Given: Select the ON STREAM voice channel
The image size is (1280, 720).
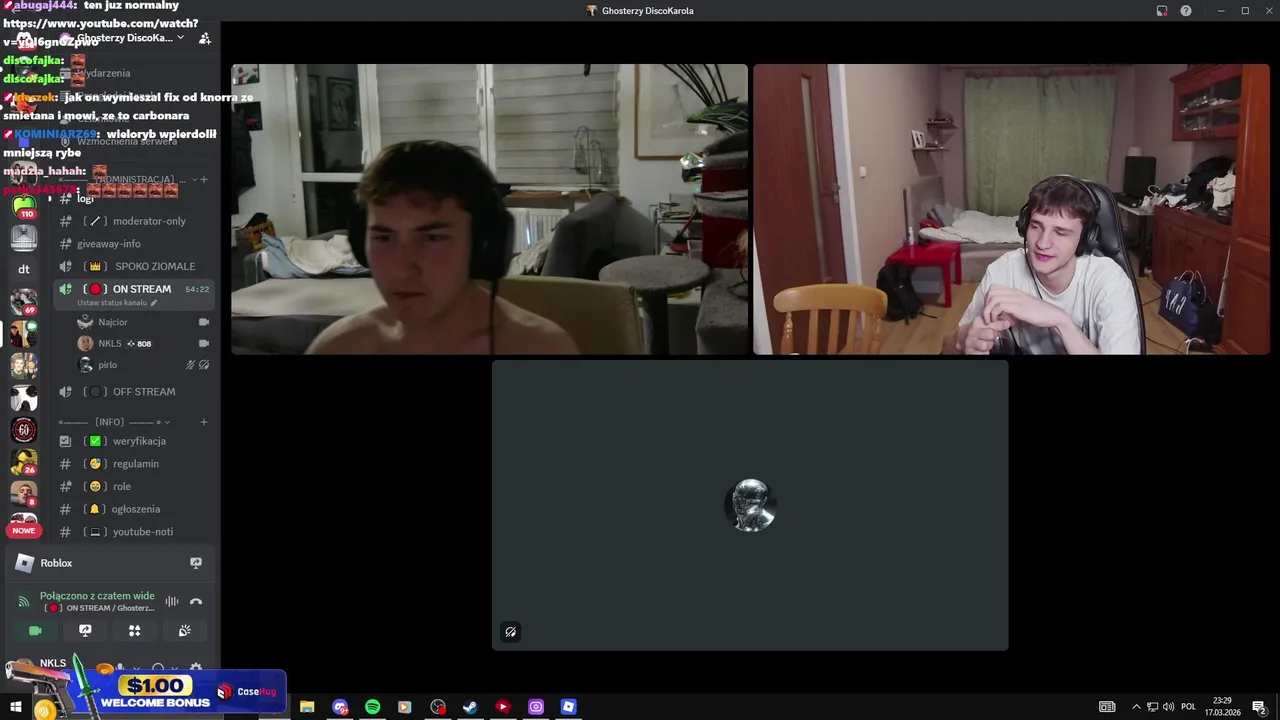Looking at the screenshot, I should [132, 289].
